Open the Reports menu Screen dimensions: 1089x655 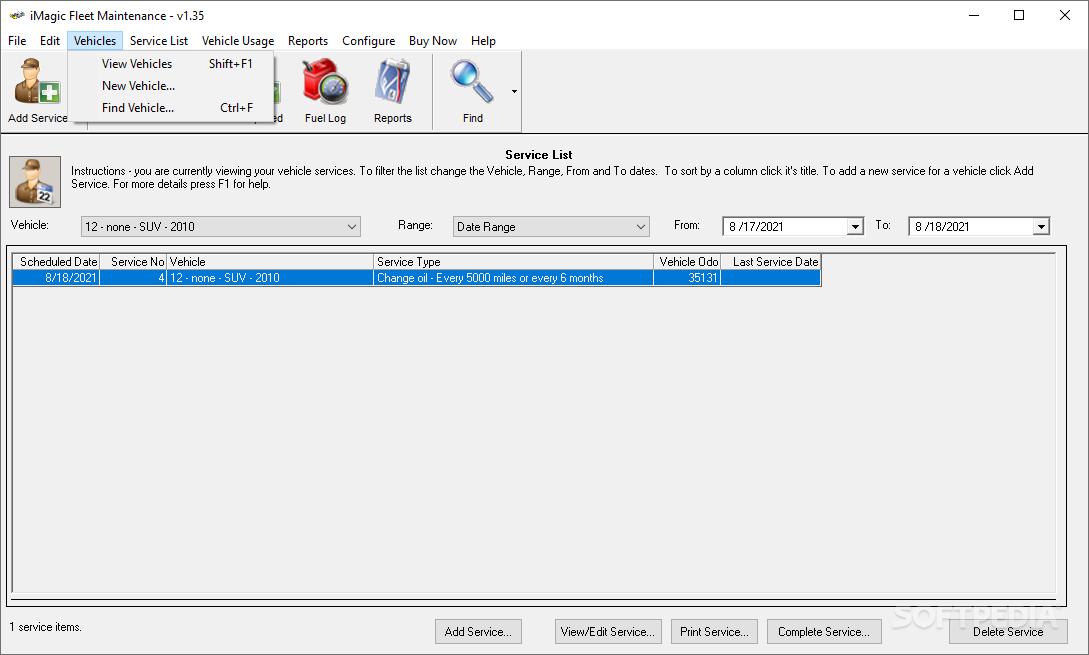(x=308, y=41)
